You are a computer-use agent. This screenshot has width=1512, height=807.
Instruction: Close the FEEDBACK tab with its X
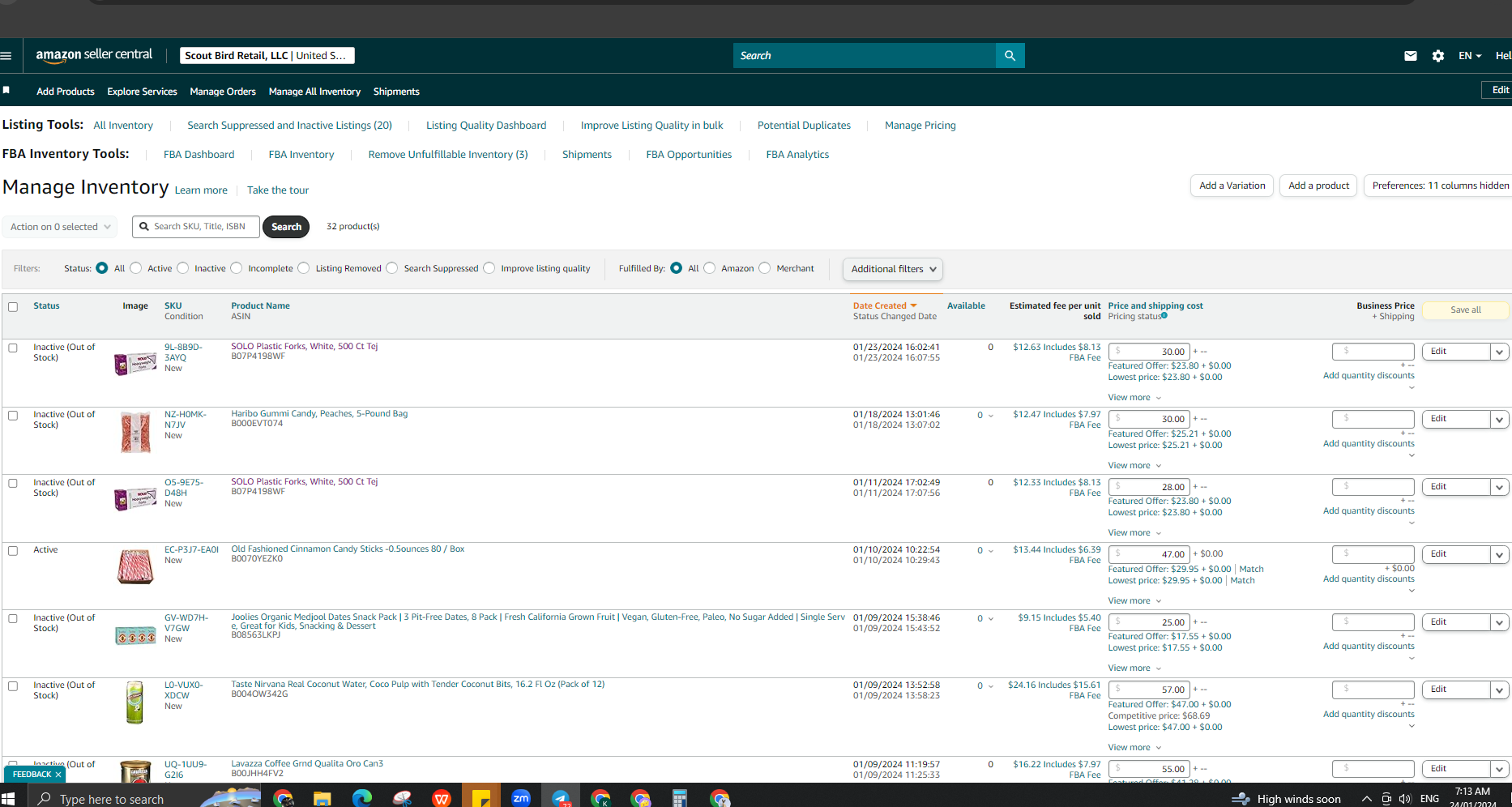click(x=58, y=775)
